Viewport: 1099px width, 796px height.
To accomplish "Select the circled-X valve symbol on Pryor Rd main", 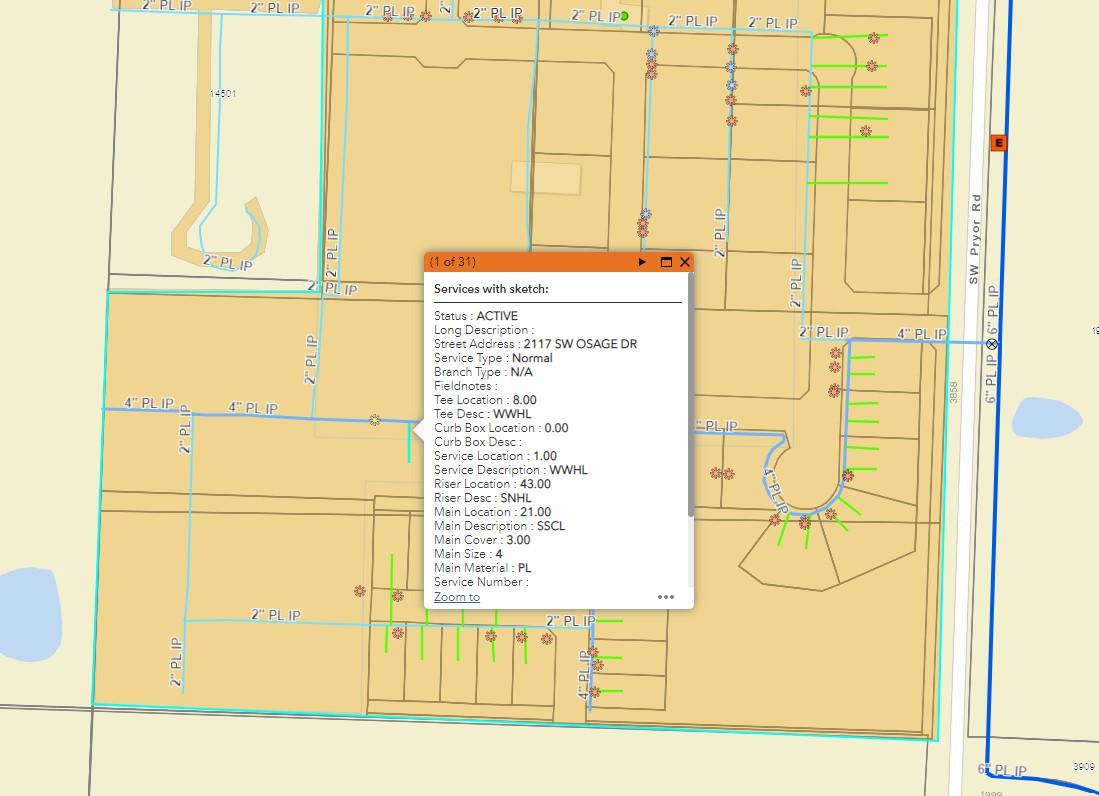I will [x=991, y=343].
